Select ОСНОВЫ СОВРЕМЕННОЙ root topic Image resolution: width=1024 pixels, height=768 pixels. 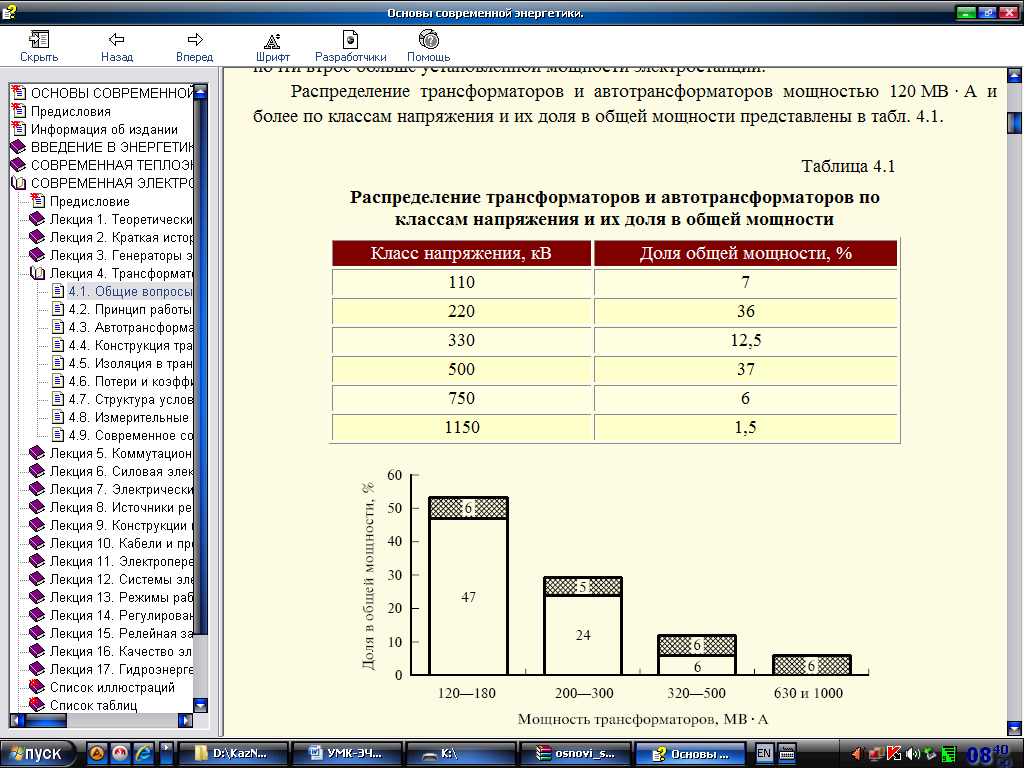pos(112,93)
